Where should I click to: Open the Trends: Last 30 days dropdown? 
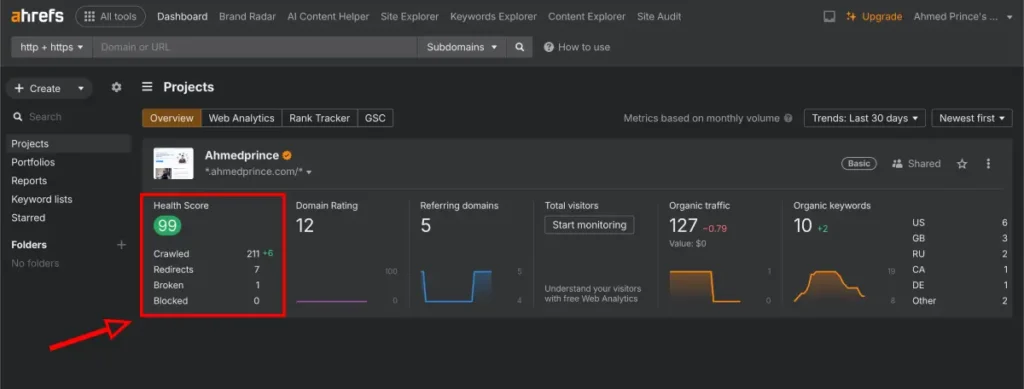pos(865,118)
